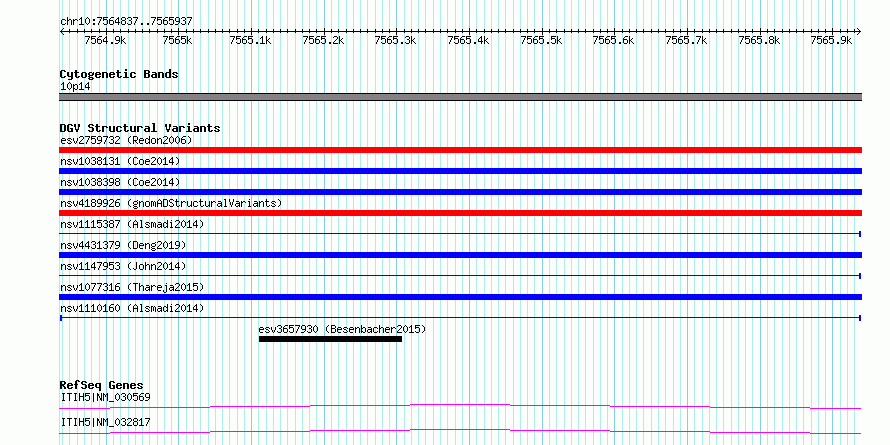Open the ITIH5|NM_032817 transcript label
The height and width of the screenshot is (445, 890).
[x=105, y=423]
